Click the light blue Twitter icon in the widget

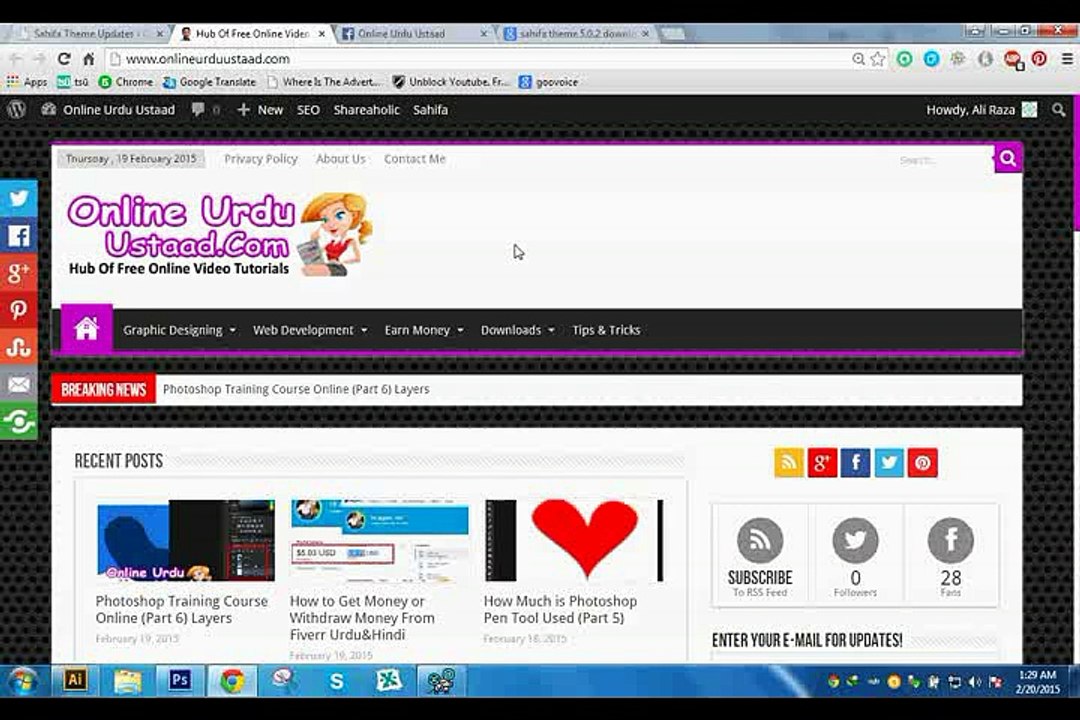[889, 463]
